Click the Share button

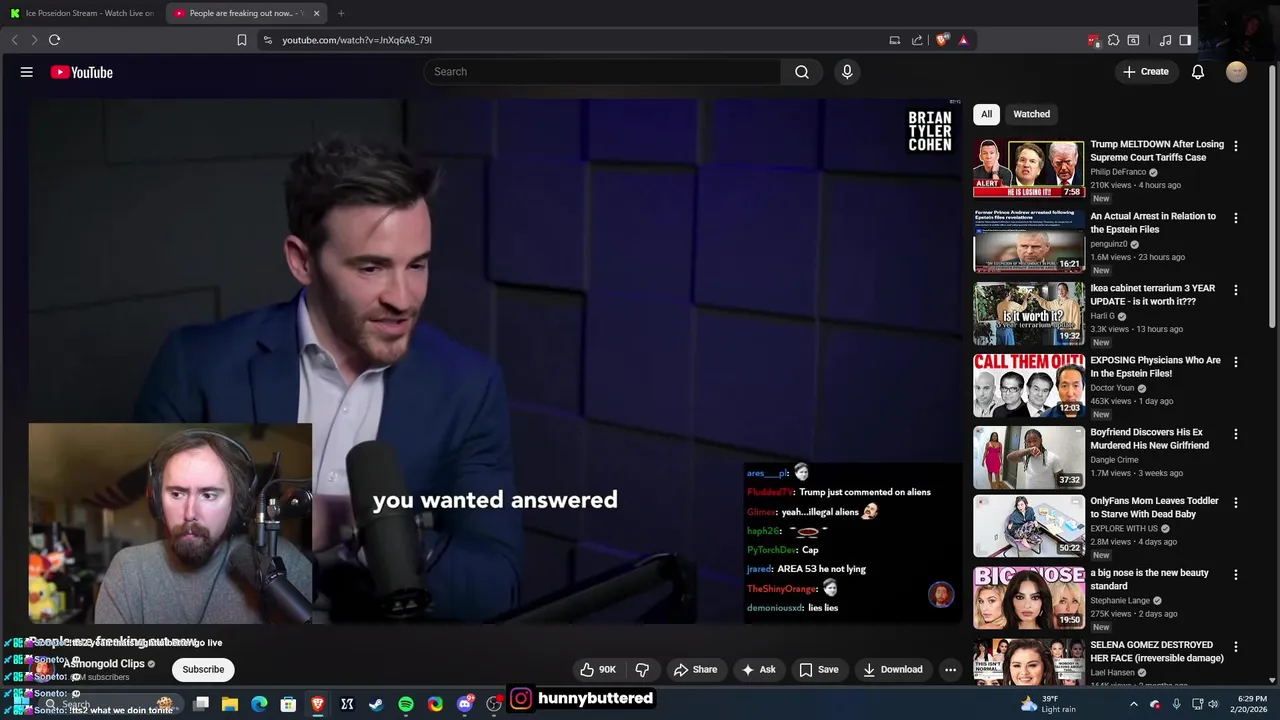pyautogui.click(x=695, y=670)
